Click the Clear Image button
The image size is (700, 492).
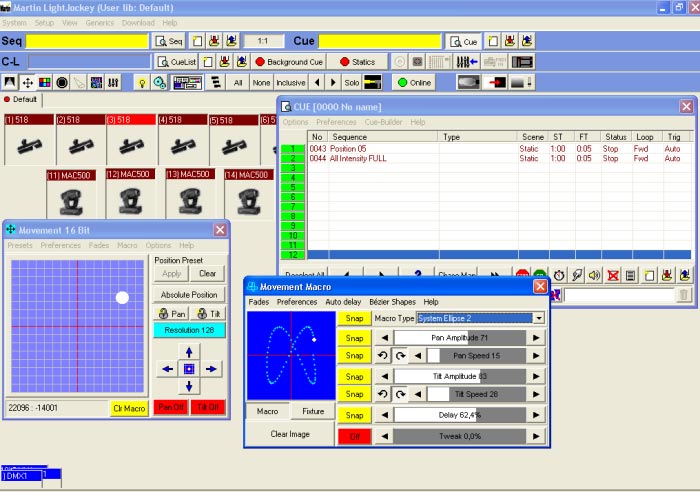(290, 434)
